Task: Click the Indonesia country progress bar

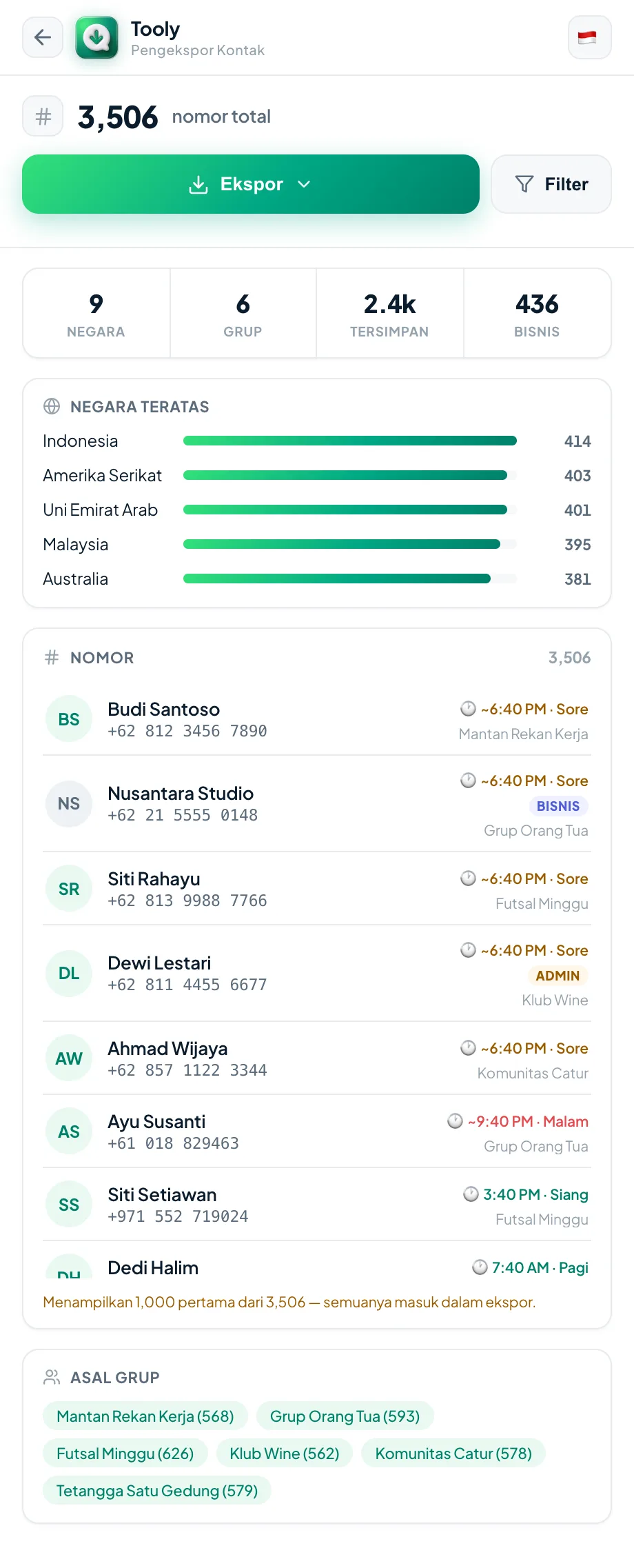Action: pyautogui.click(x=350, y=441)
